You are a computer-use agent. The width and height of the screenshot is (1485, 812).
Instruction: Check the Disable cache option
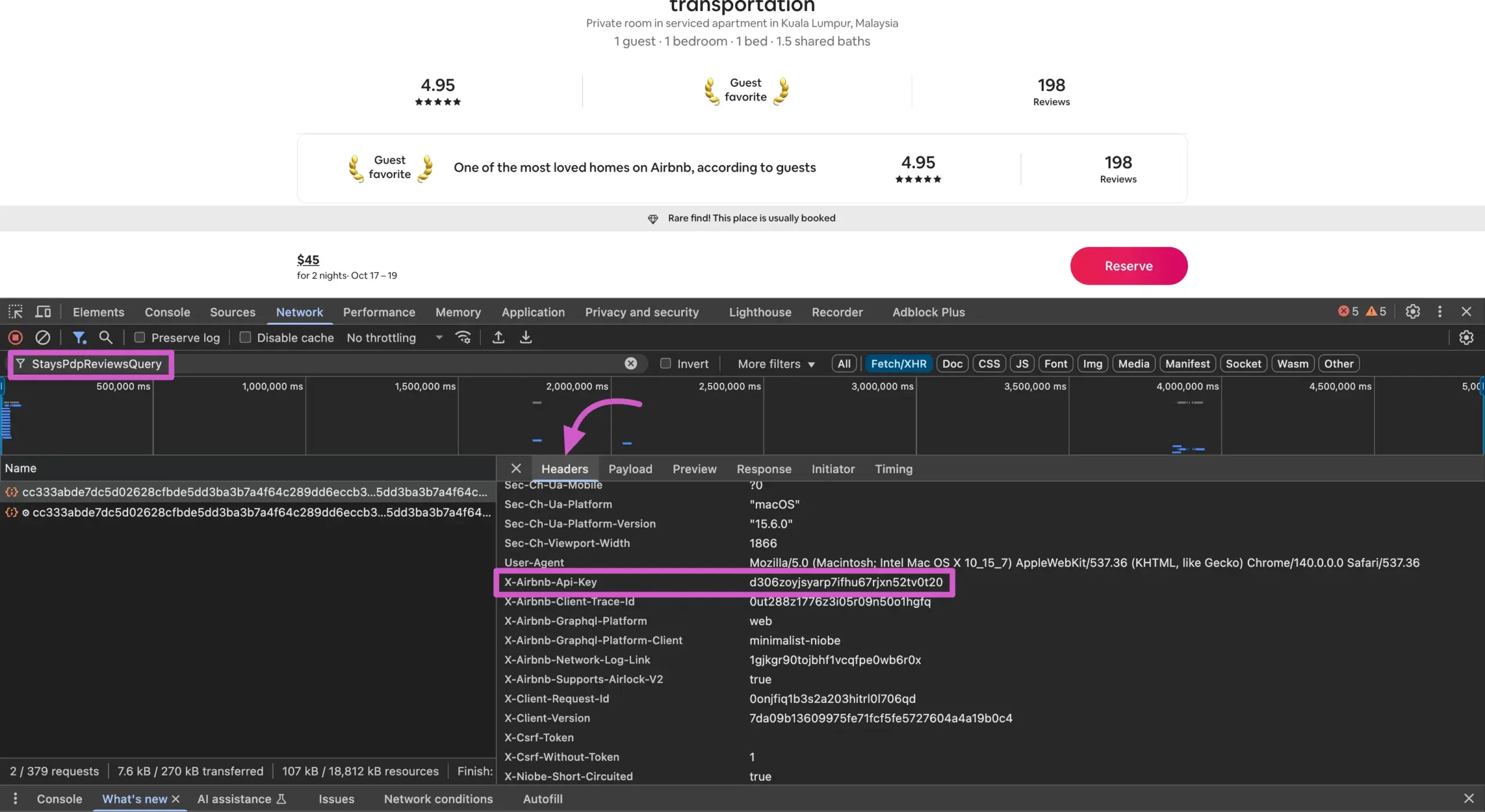245,338
